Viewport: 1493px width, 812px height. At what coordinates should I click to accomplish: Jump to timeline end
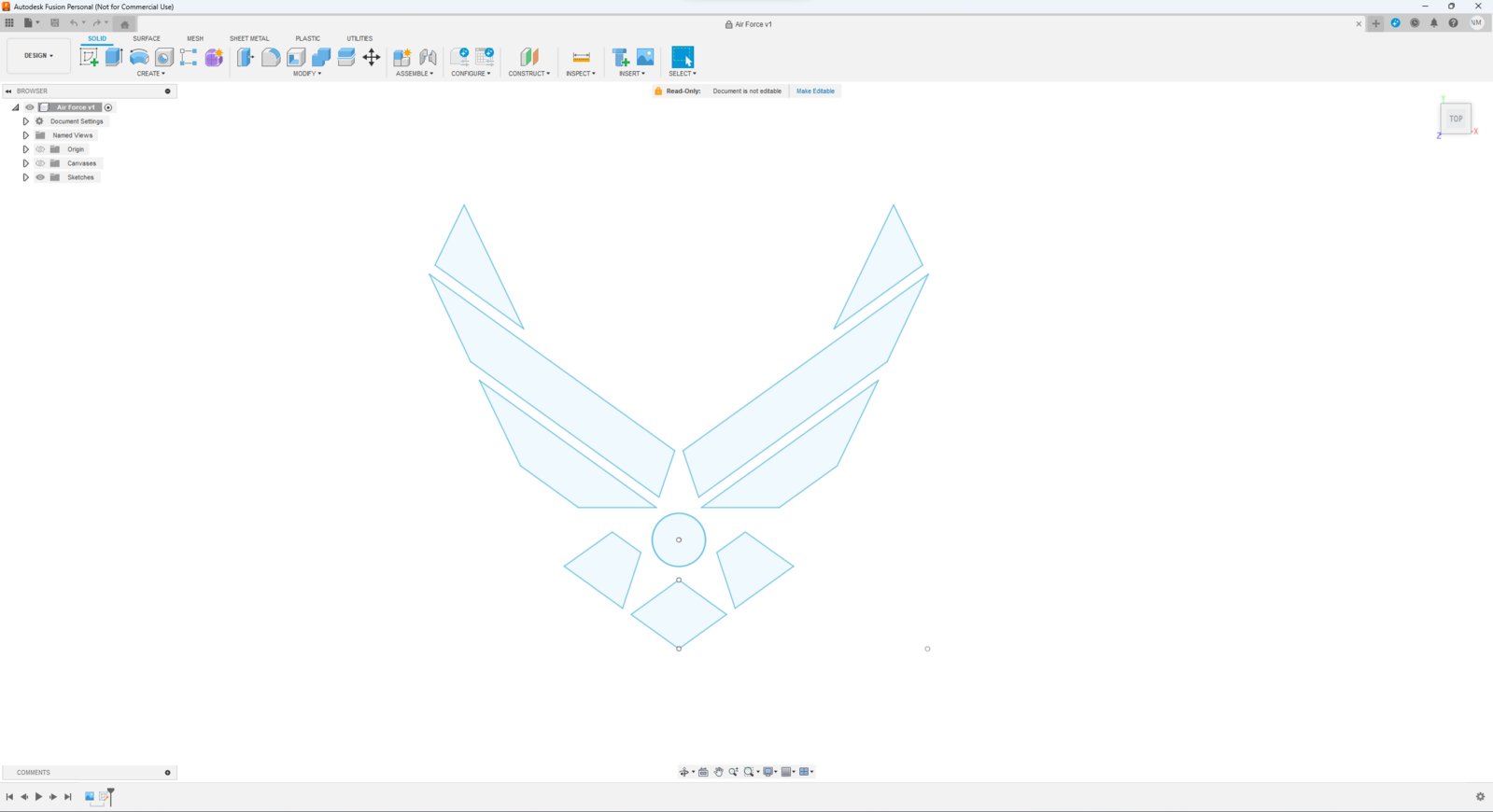pos(67,797)
